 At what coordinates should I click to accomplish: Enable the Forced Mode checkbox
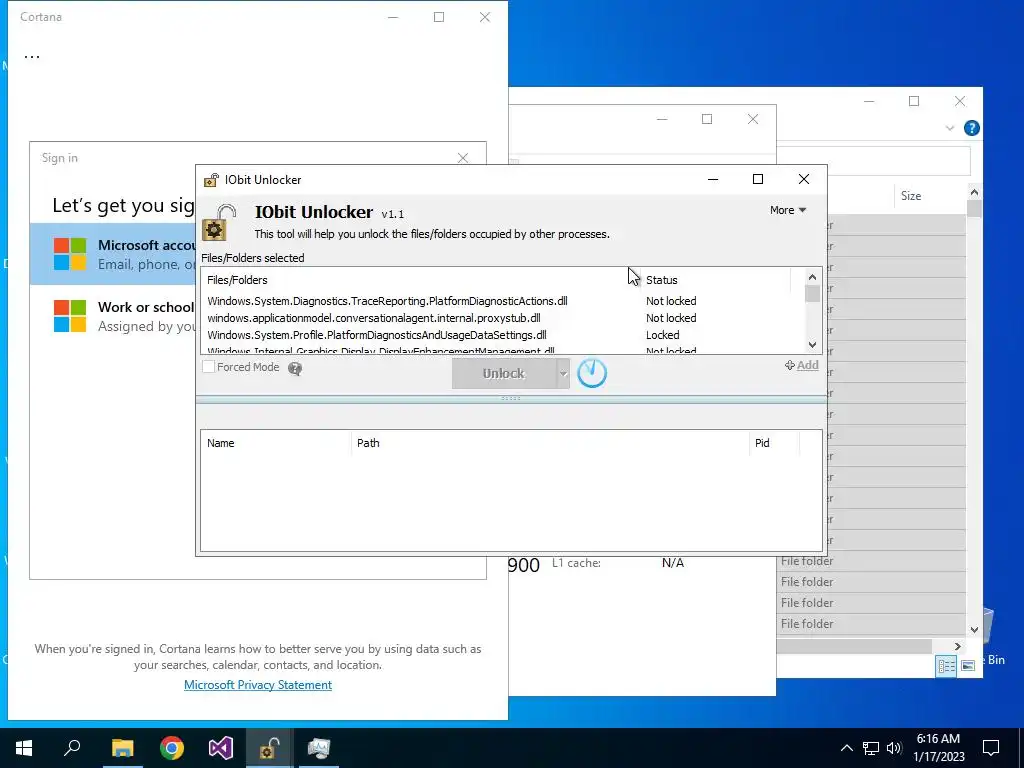click(208, 367)
